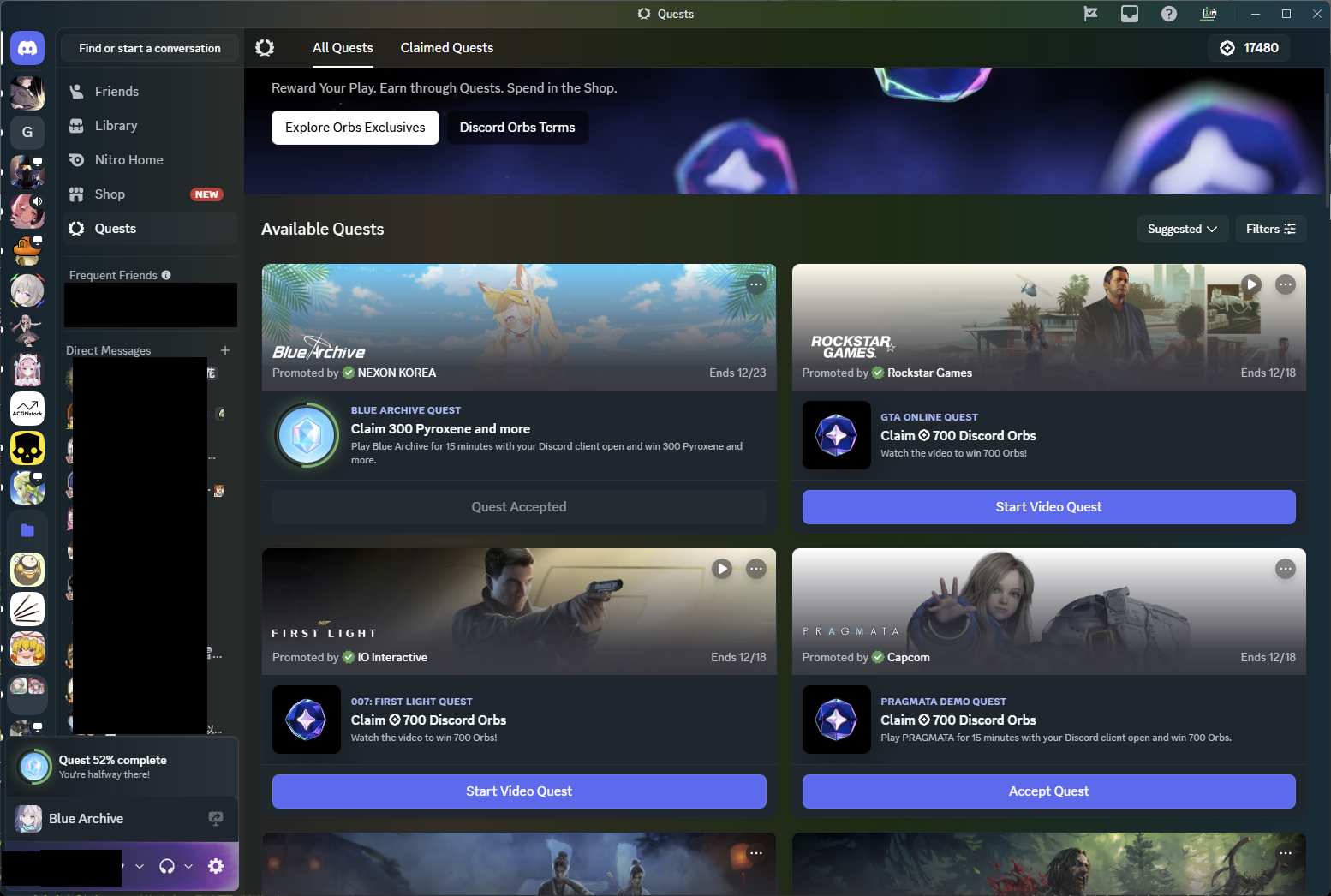Expand the output device options chevron beside headphones
The width and height of the screenshot is (1331, 896).
pyautogui.click(x=188, y=866)
